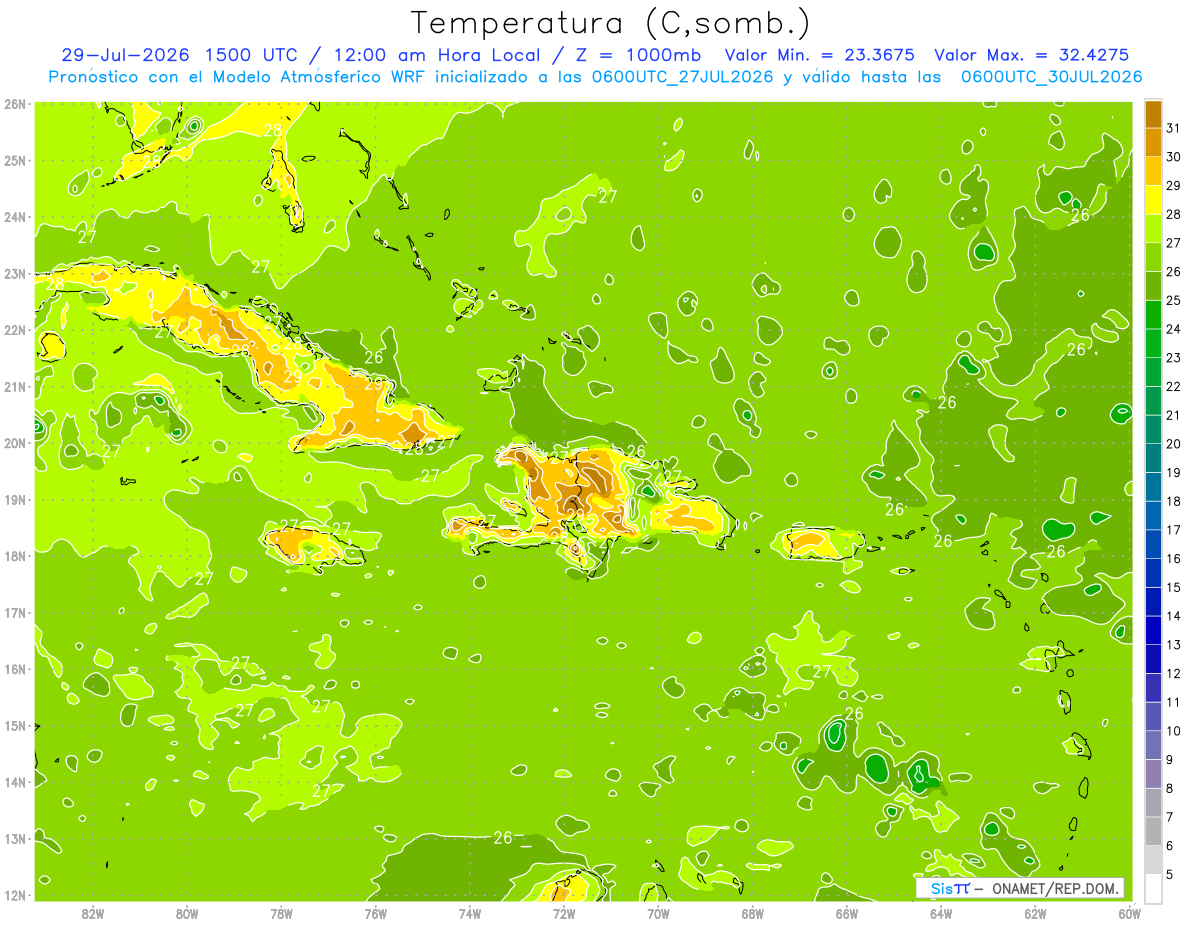Screen dimensions: 1200x927
Task: Click the "78W" longitude axis label
Action: 281,914
